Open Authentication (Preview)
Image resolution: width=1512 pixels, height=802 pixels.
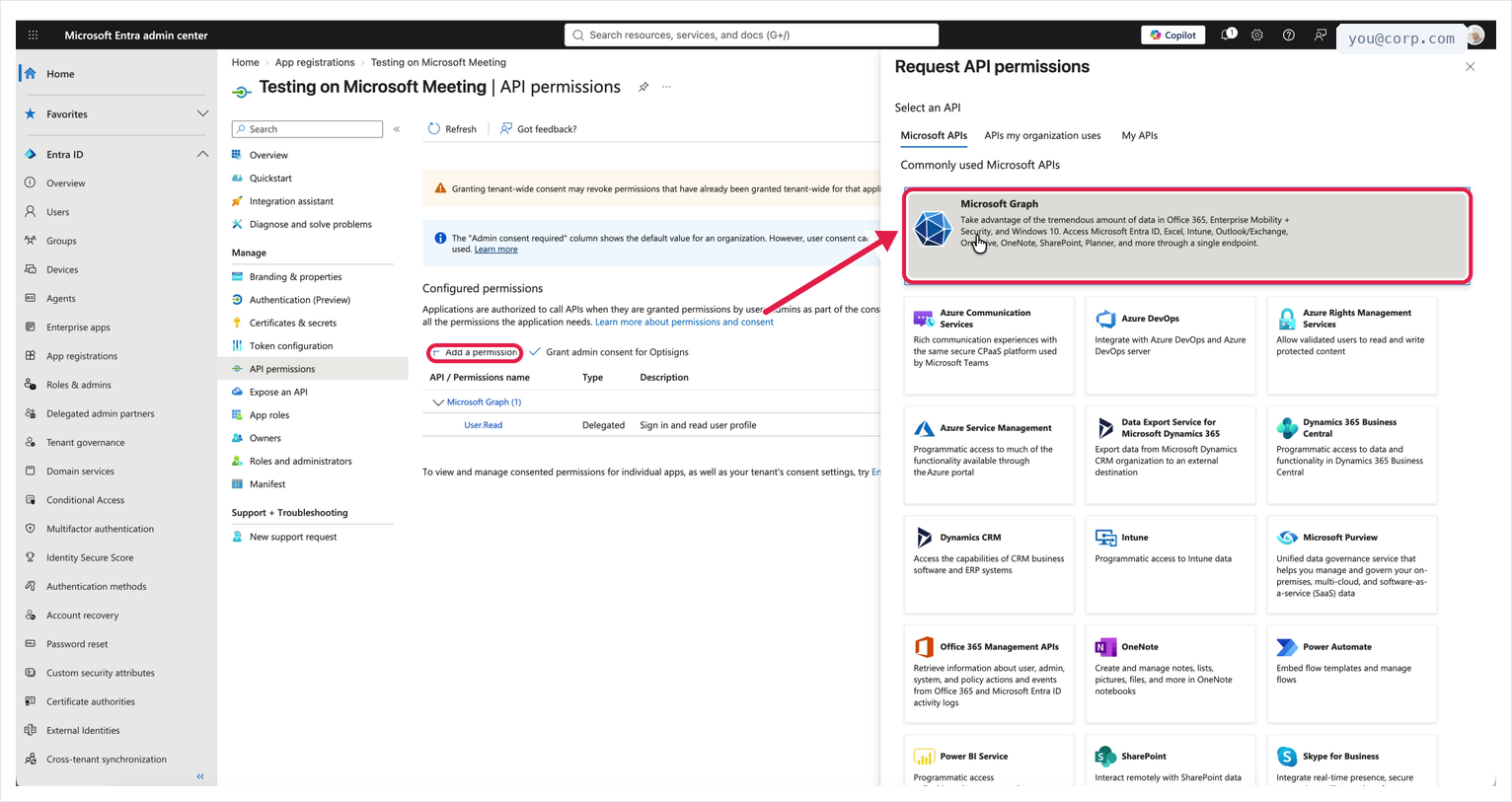[300, 300]
